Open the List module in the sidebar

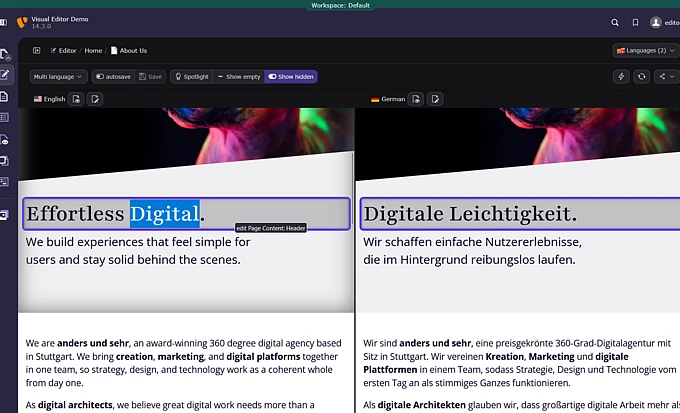(4, 117)
